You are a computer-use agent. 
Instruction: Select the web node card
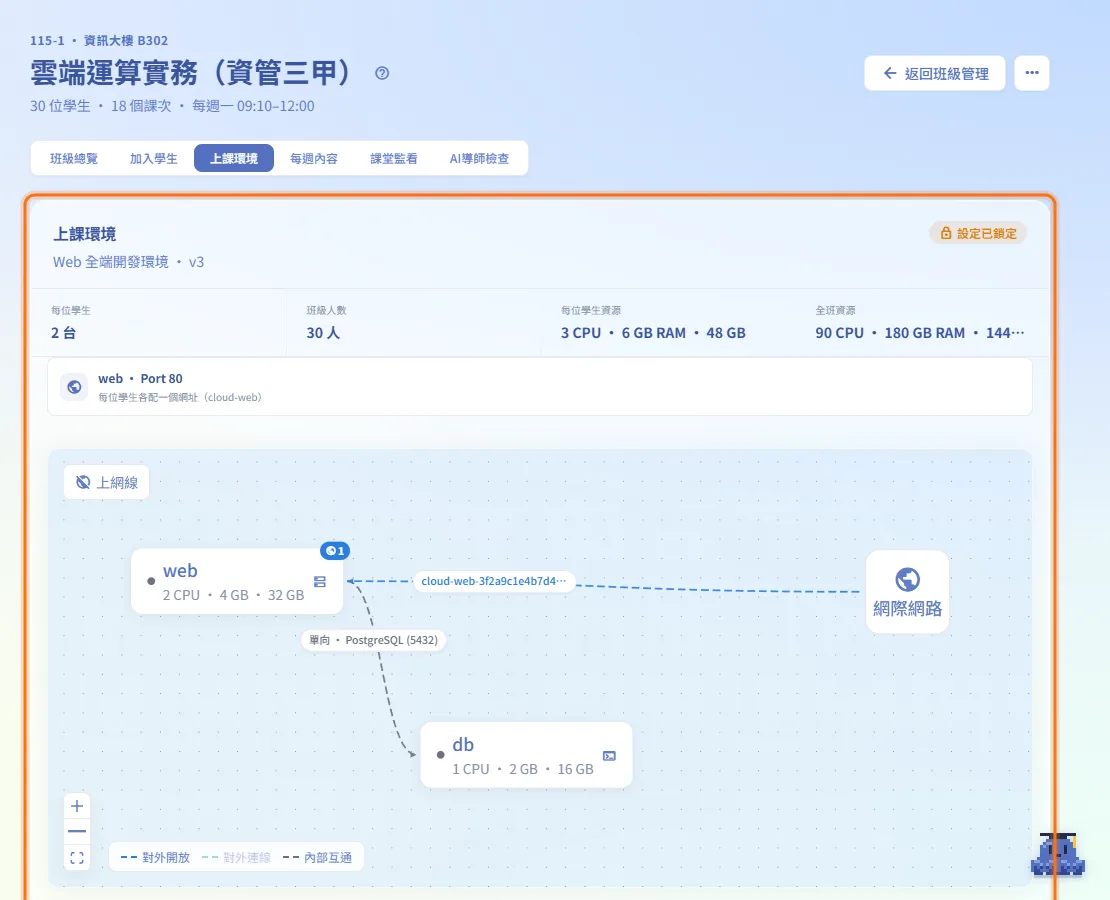(x=237, y=581)
